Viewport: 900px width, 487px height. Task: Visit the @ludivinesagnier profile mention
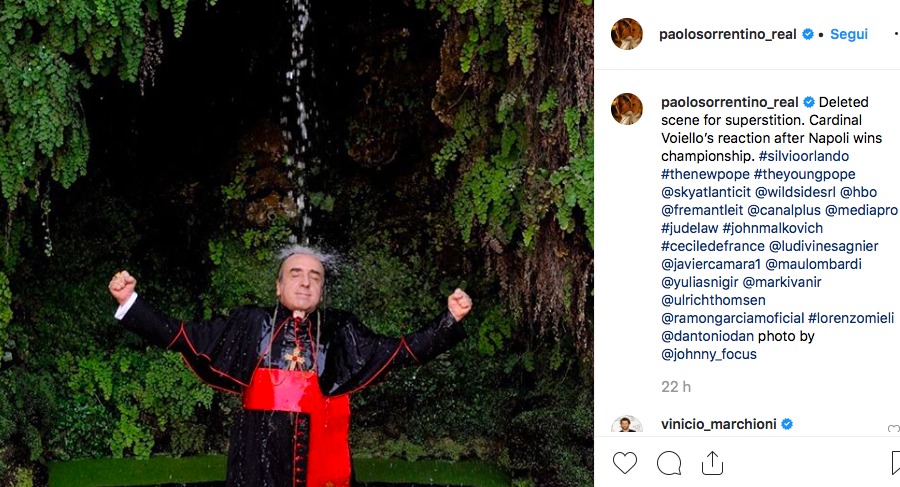tap(824, 246)
